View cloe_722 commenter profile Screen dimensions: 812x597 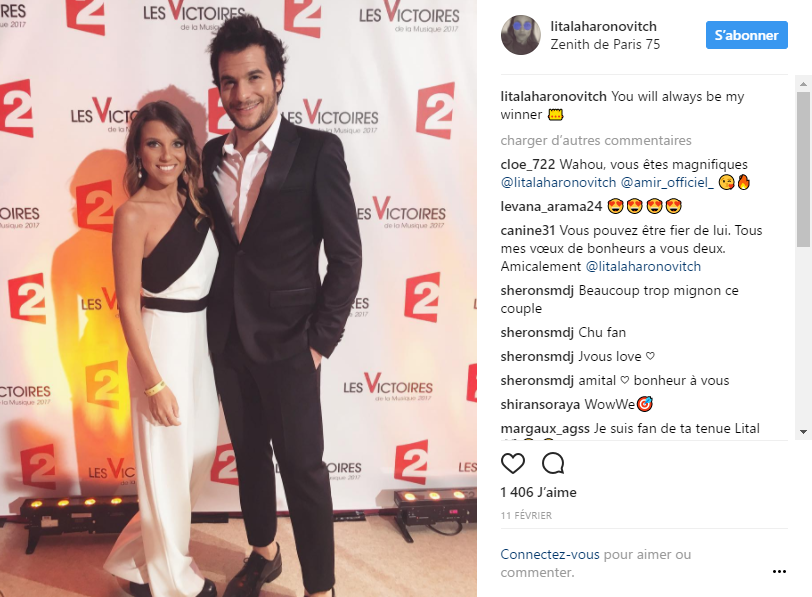pyautogui.click(x=527, y=165)
